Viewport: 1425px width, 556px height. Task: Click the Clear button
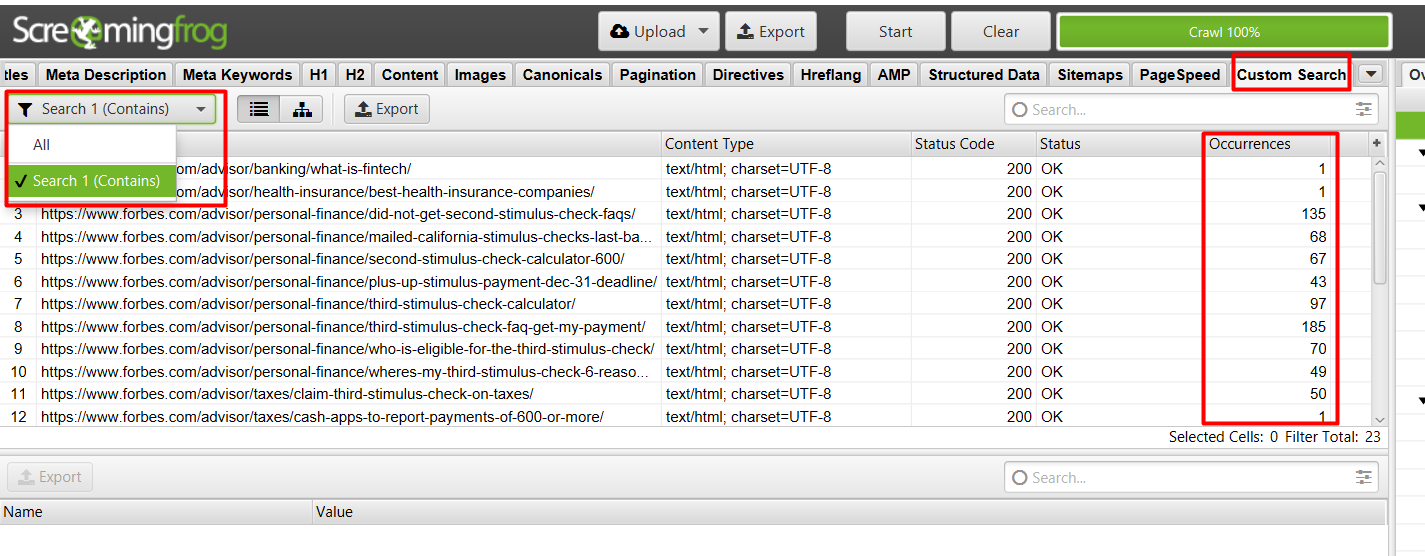(x=1000, y=32)
